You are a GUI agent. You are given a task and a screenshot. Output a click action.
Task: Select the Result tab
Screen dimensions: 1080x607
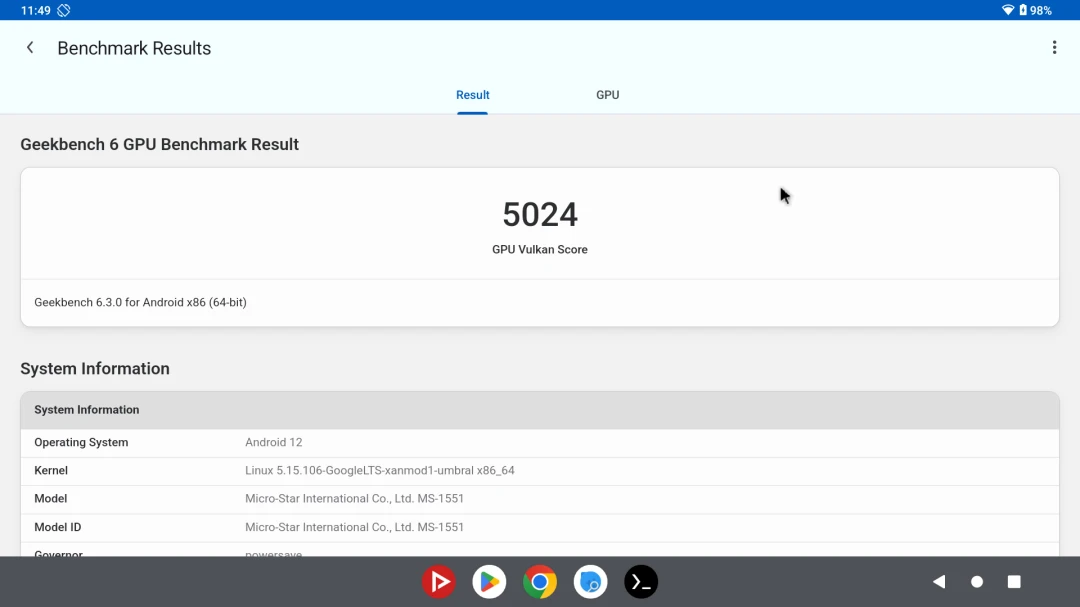(472, 95)
